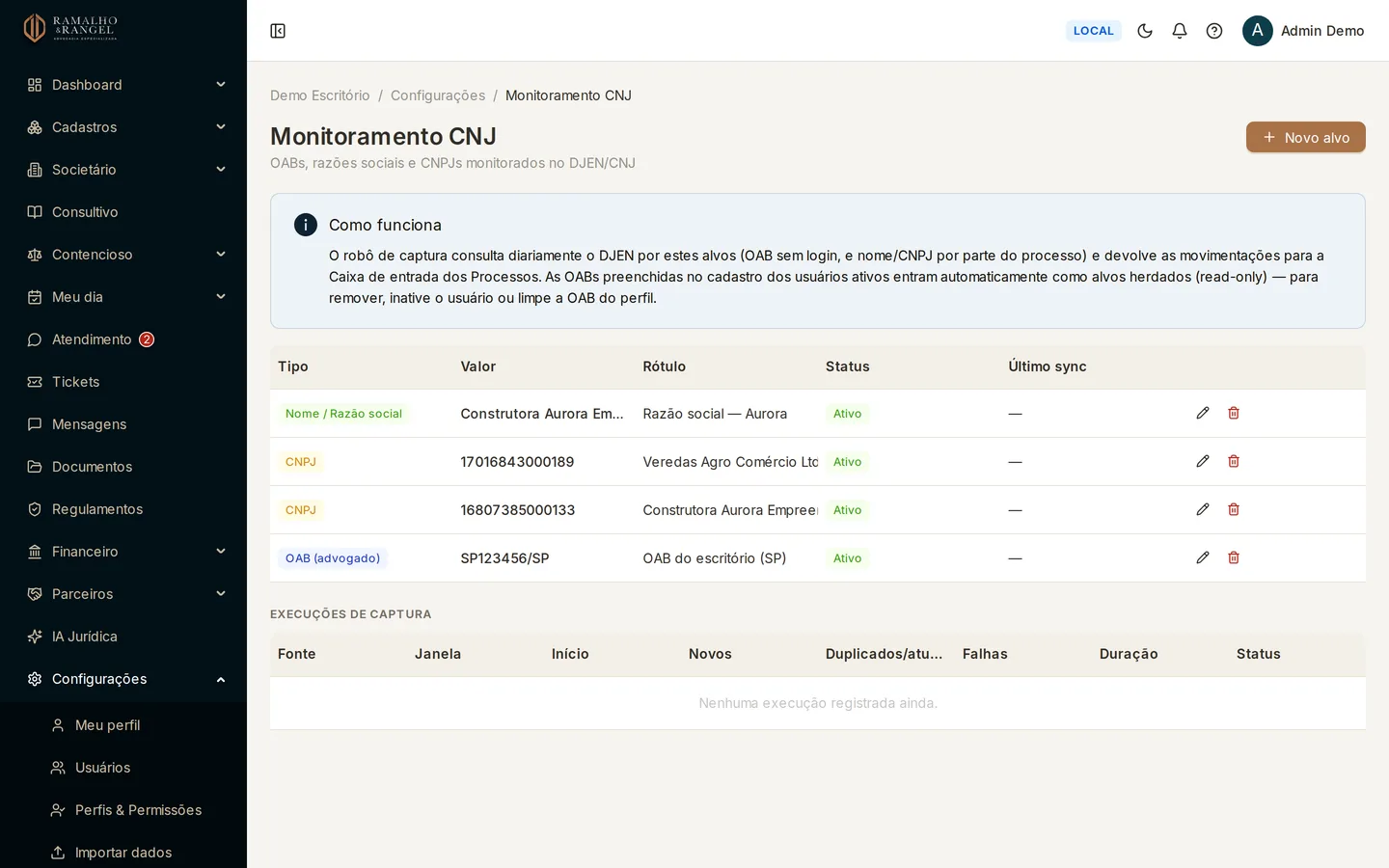Click the Configurações gear icon
The image size is (1389, 868).
pyautogui.click(x=35, y=679)
